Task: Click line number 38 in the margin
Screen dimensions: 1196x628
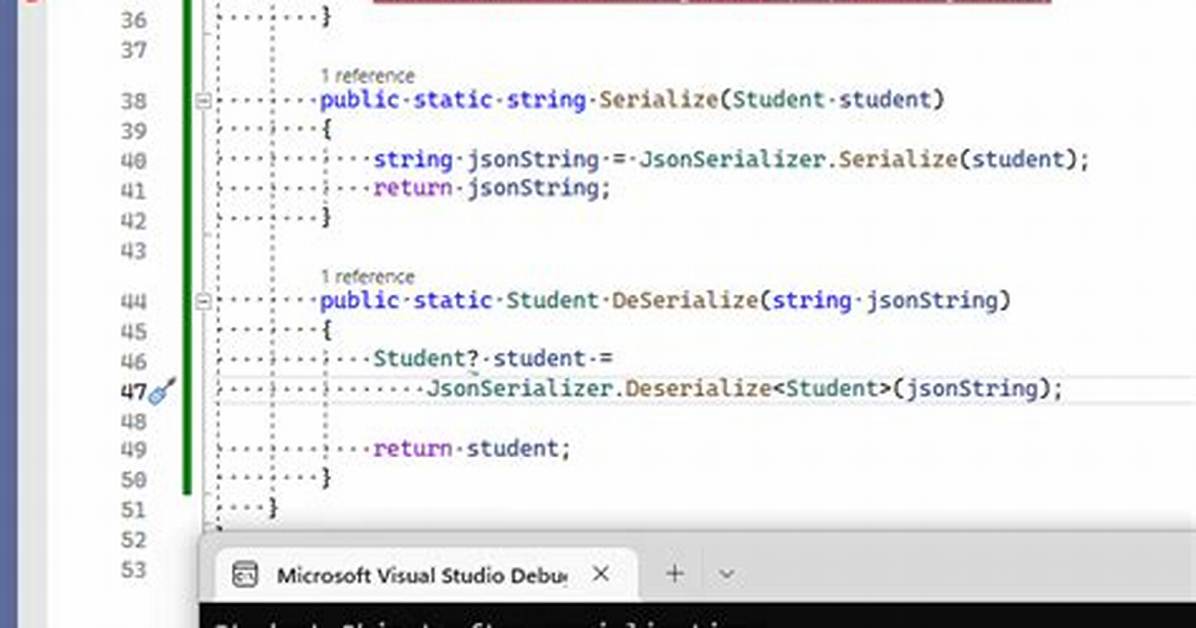Action: 133,101
